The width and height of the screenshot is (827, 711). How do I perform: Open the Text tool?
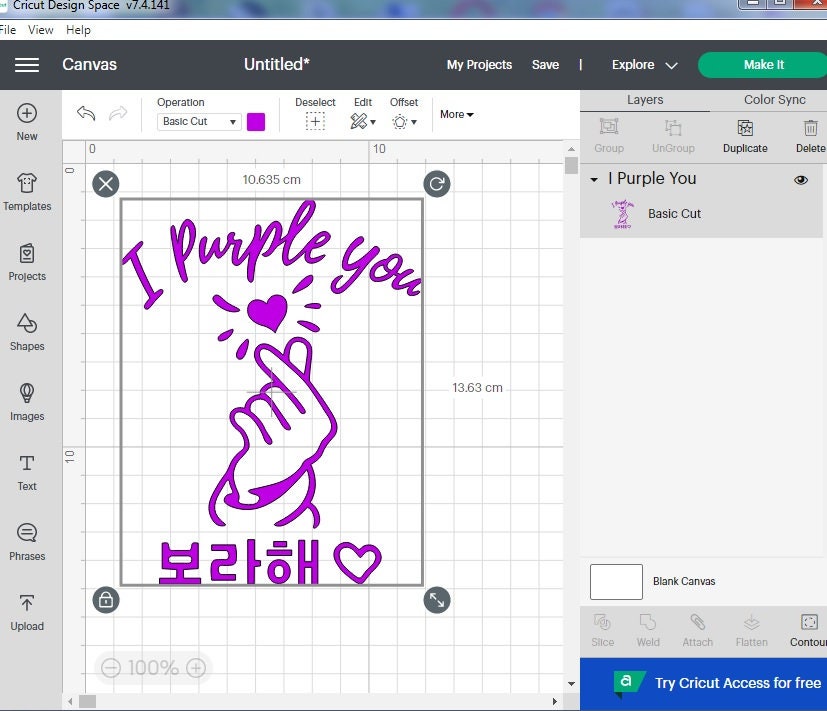27,471
